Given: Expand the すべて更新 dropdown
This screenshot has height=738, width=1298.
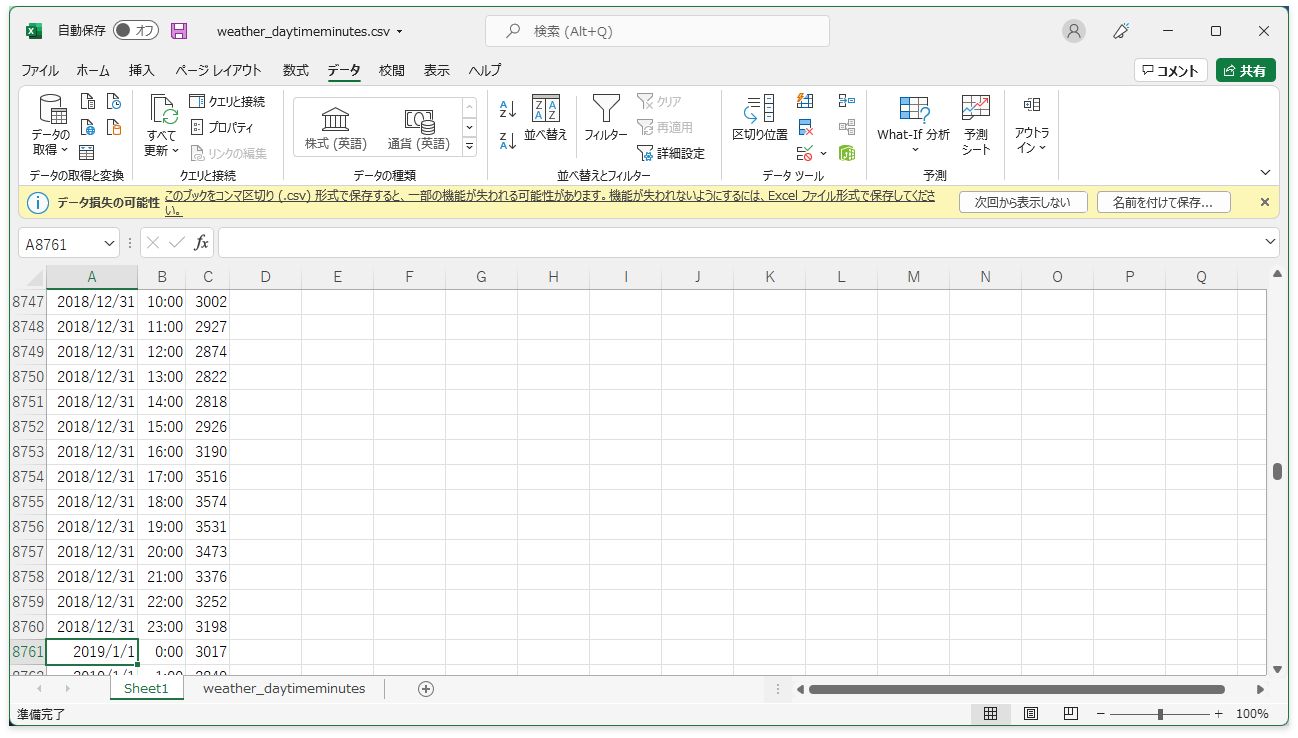Looking at the screenshot, I should (161, 143).
